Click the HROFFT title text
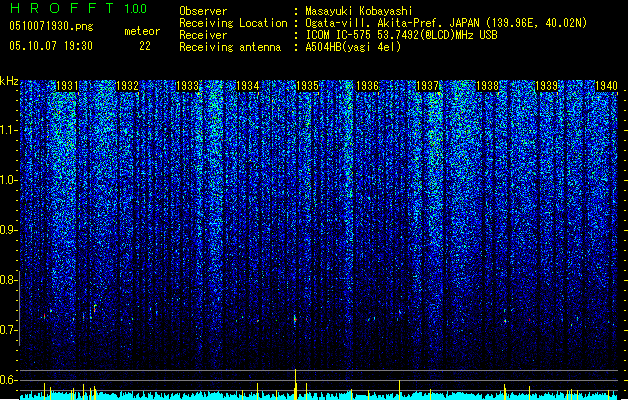The image size is (629, 400). (61, 8)
